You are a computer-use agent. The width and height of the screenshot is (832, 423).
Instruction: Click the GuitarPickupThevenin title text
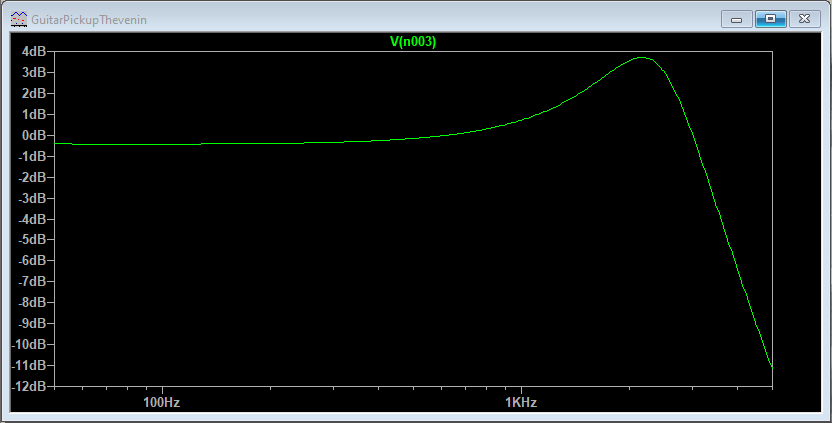(x=89, y=20)
